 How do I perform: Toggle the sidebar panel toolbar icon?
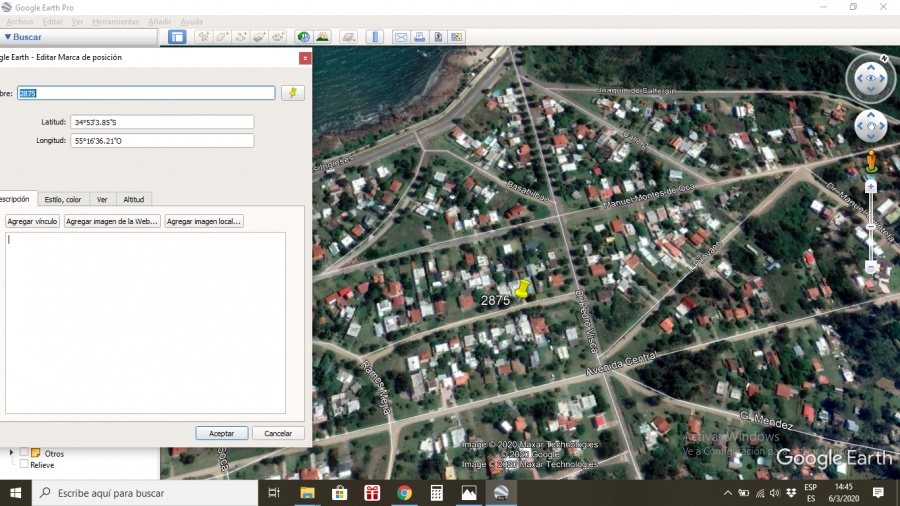pyautogui.click(x=177, y=37)
